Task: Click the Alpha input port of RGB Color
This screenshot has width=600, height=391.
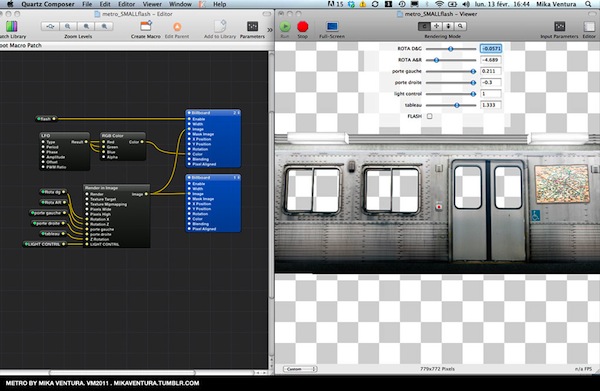Action: click(x=103, y=157)
